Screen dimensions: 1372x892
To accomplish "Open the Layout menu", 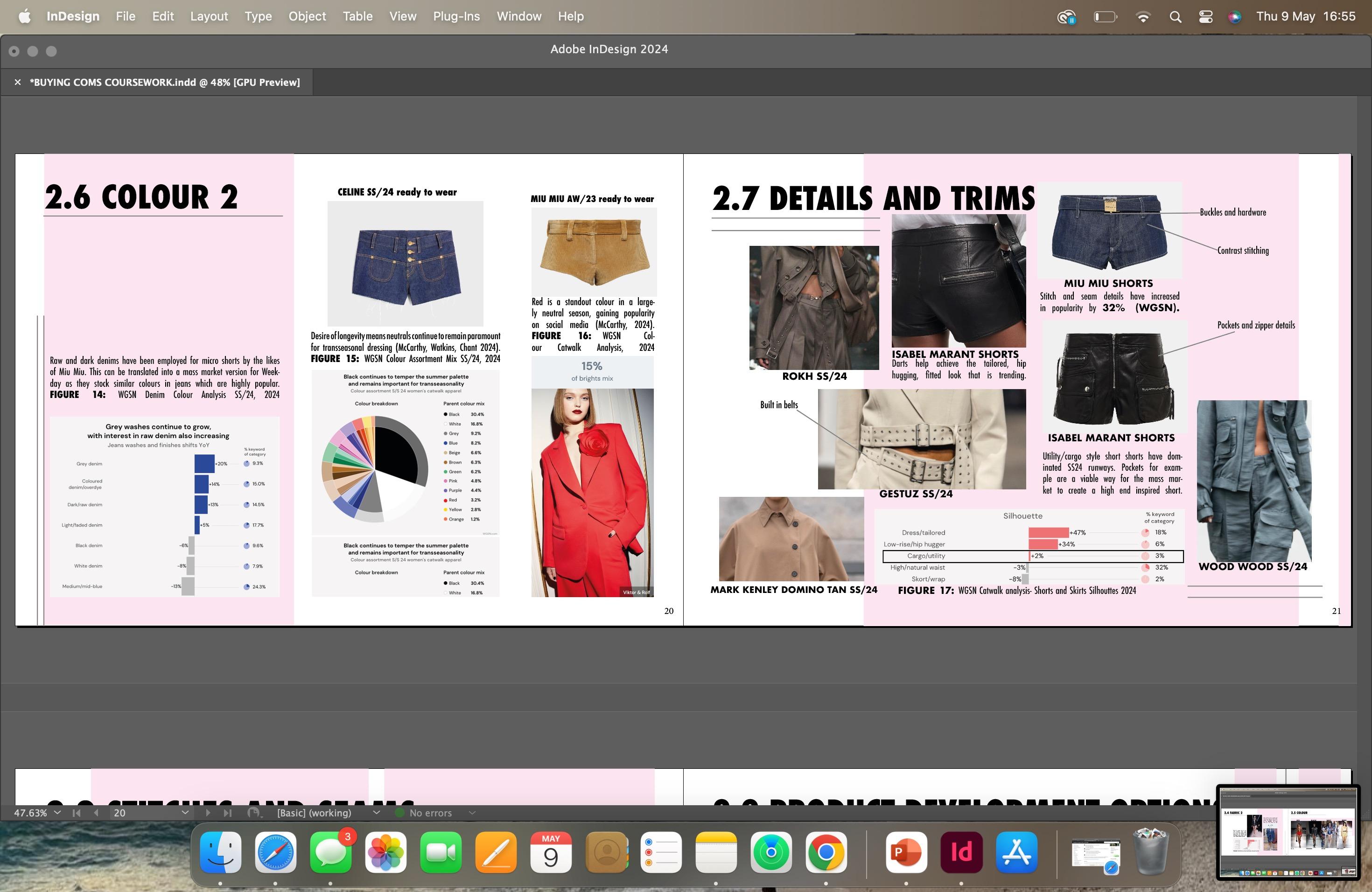I will 209,16.
